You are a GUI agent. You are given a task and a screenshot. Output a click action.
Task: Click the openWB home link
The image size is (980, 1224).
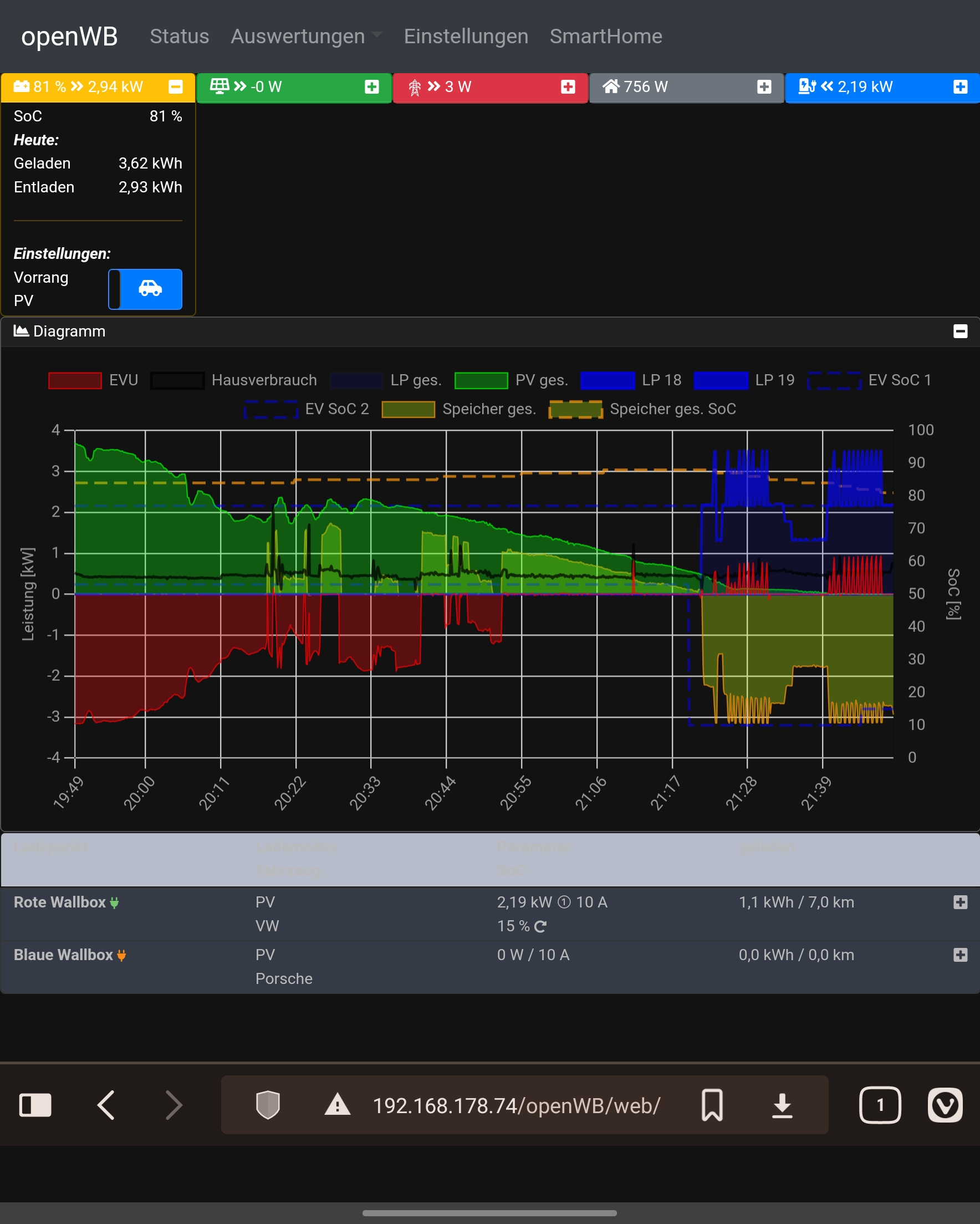(x=69, y=37)
